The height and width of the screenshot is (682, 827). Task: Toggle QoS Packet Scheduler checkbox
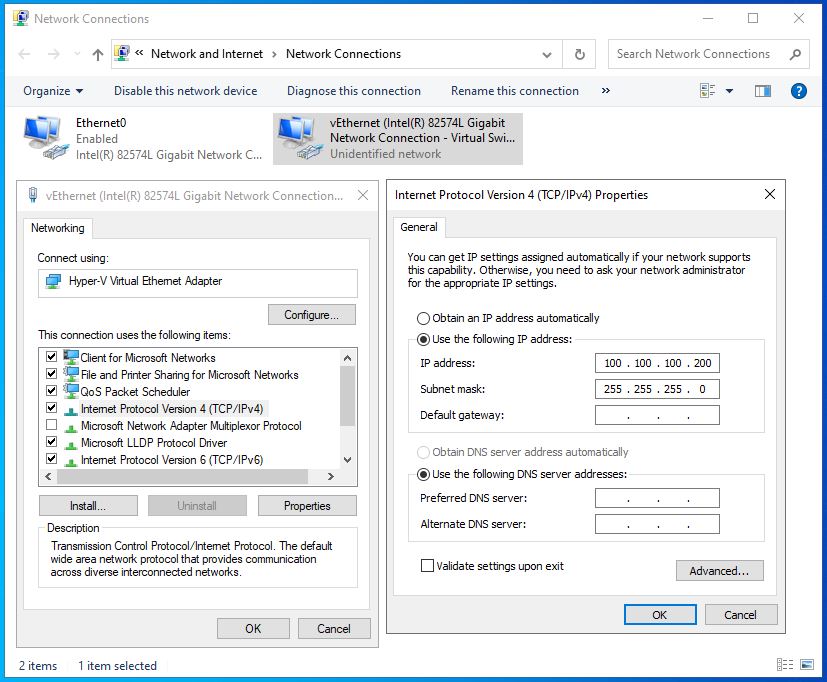51,391
